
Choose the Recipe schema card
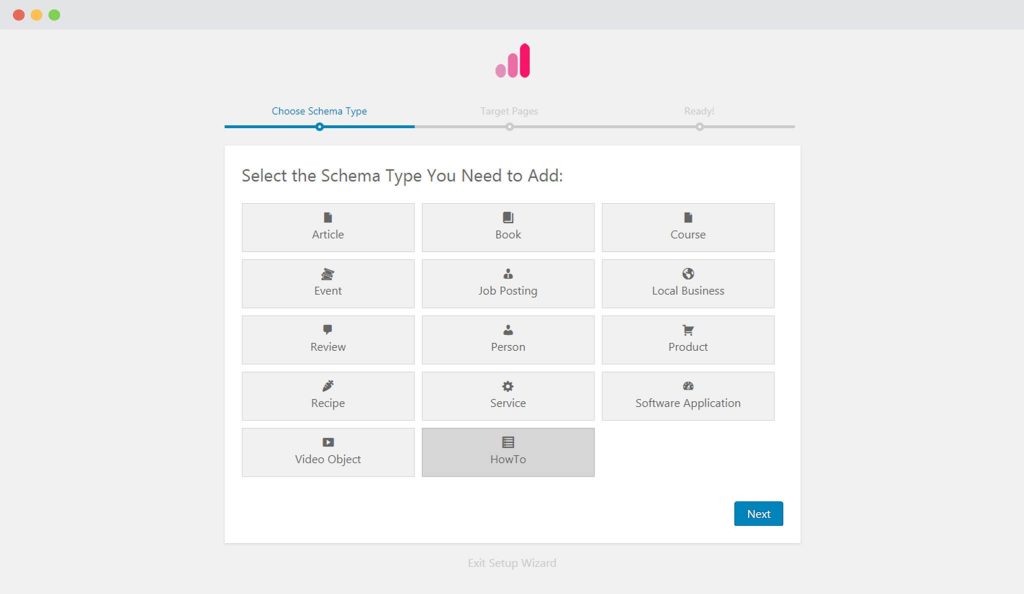[328, 395]
